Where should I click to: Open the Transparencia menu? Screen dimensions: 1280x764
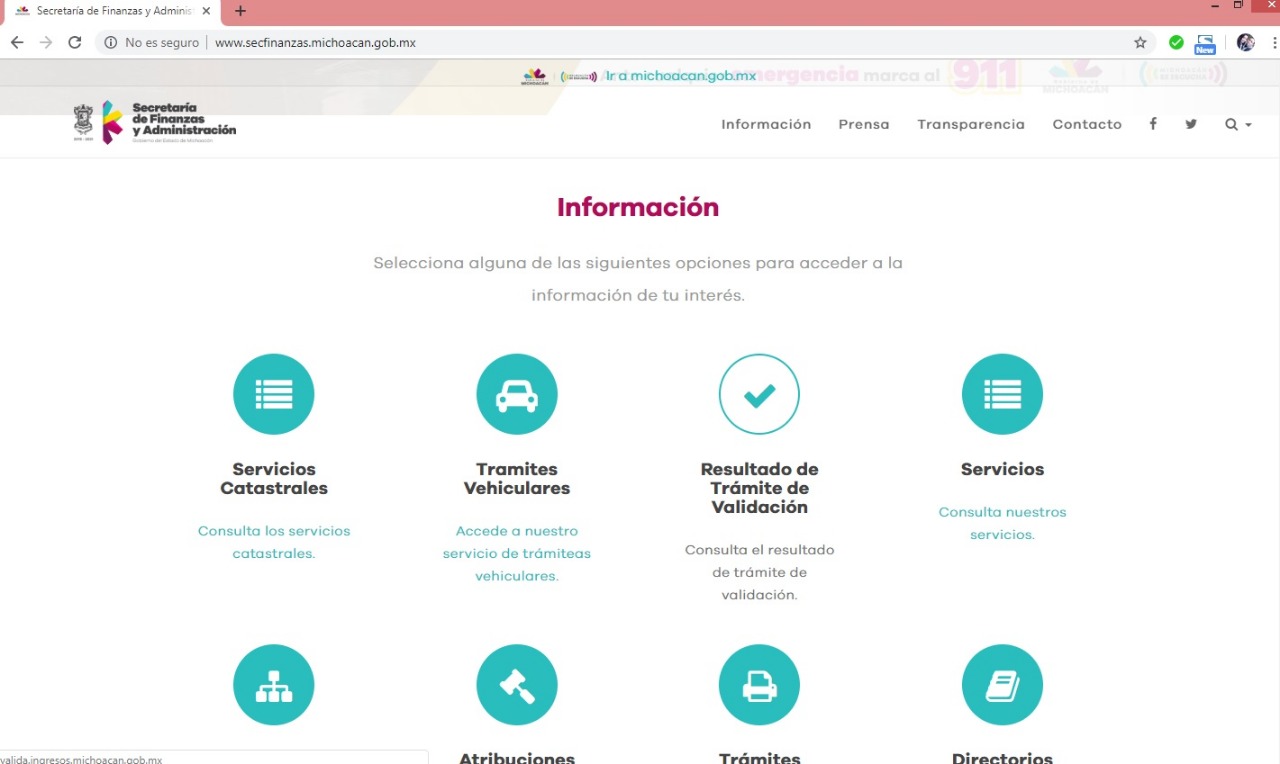click(970, 124)
